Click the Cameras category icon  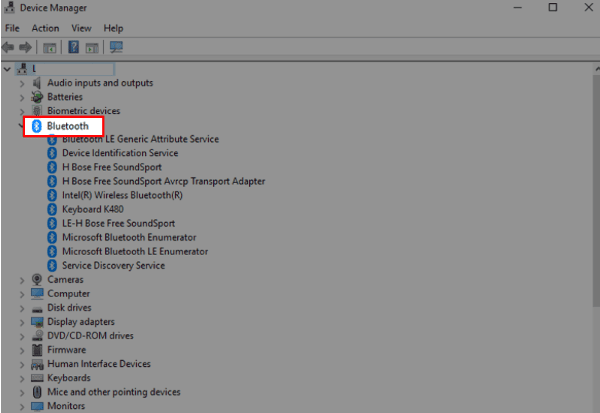pos(37,279)
